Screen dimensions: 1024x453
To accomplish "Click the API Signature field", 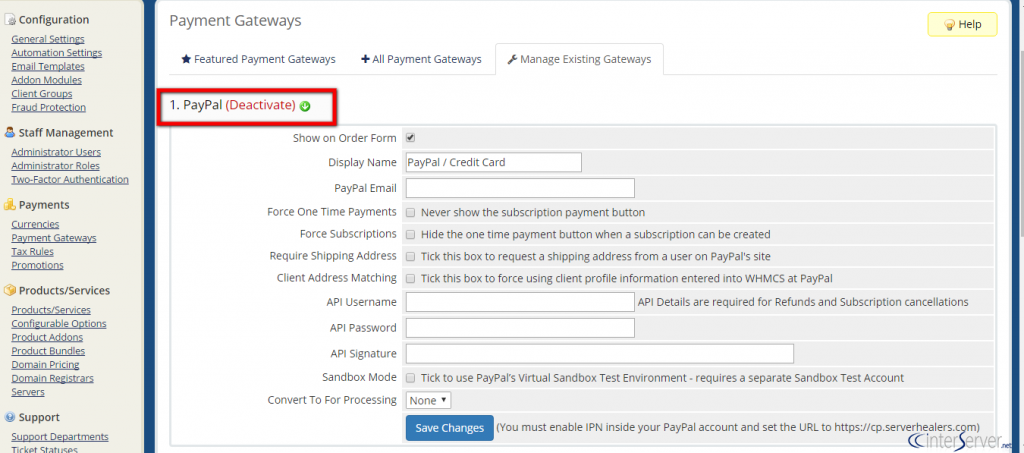I will 600,353.
